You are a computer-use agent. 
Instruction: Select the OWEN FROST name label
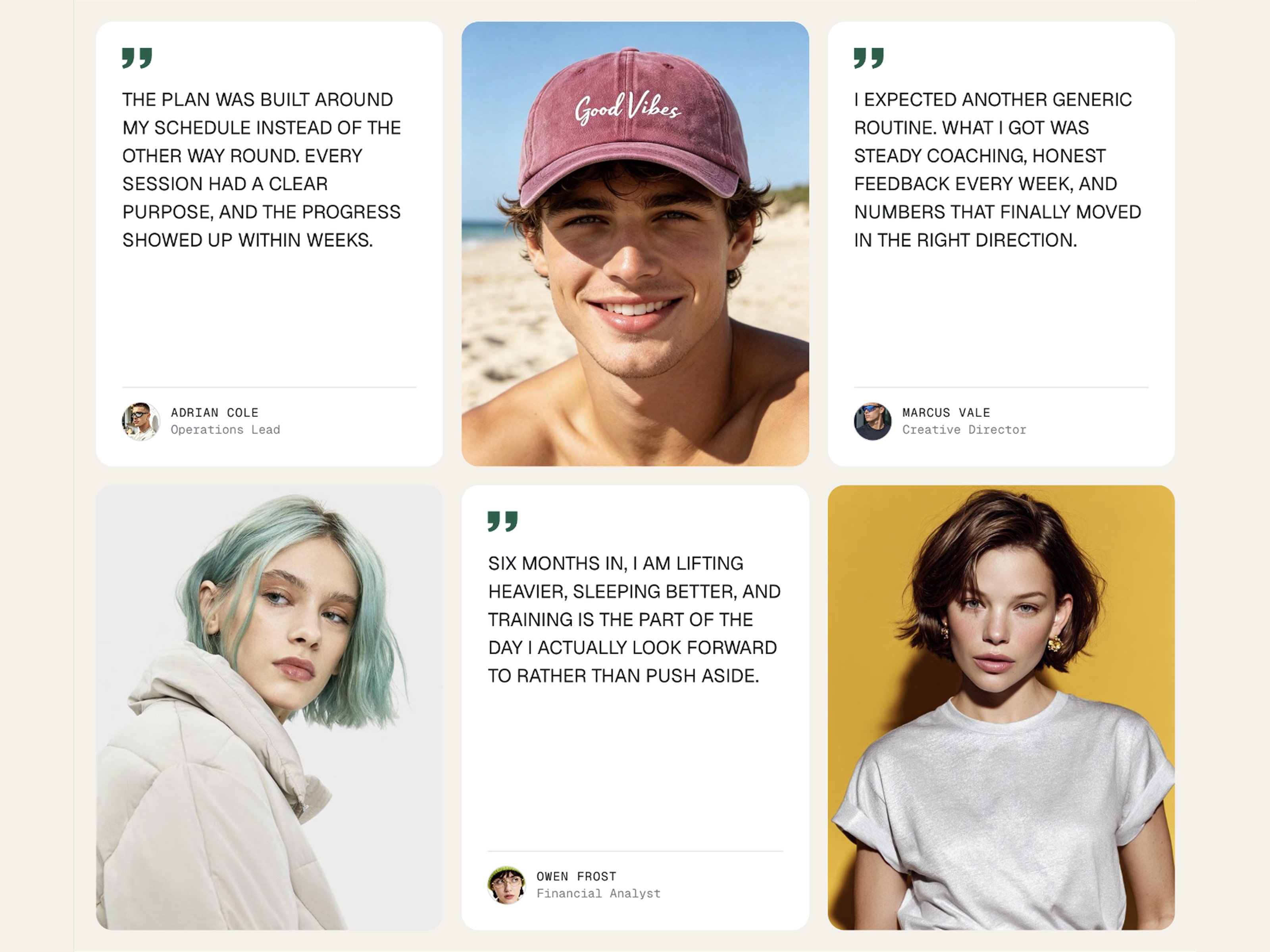coord(576,876)
